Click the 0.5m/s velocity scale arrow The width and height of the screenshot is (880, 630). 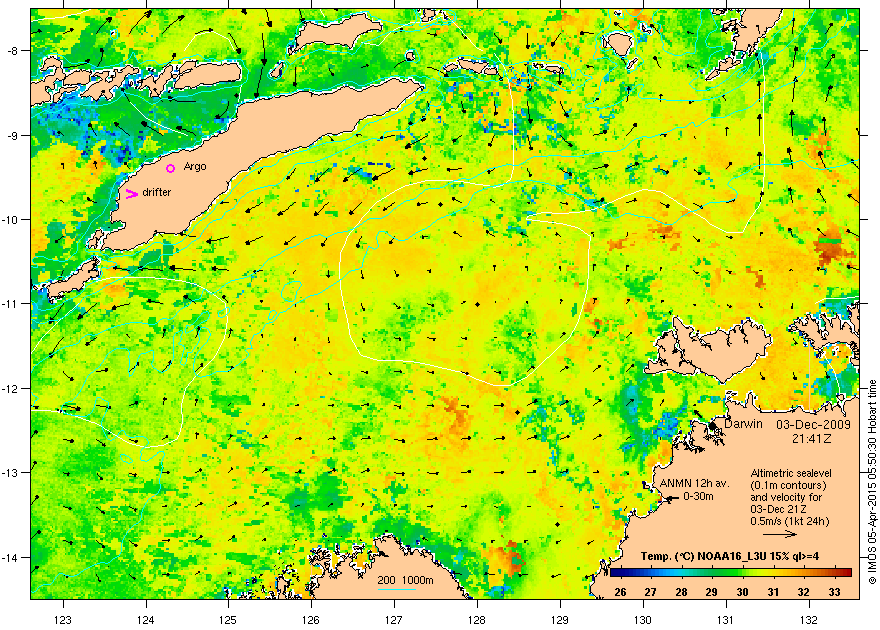click(x=780, y=535)
